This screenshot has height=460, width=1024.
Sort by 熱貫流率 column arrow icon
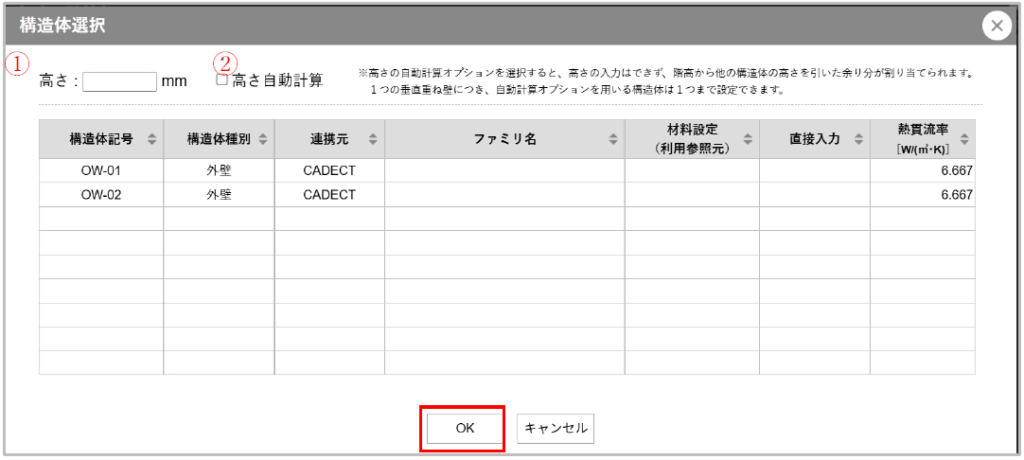coord(964,139)
